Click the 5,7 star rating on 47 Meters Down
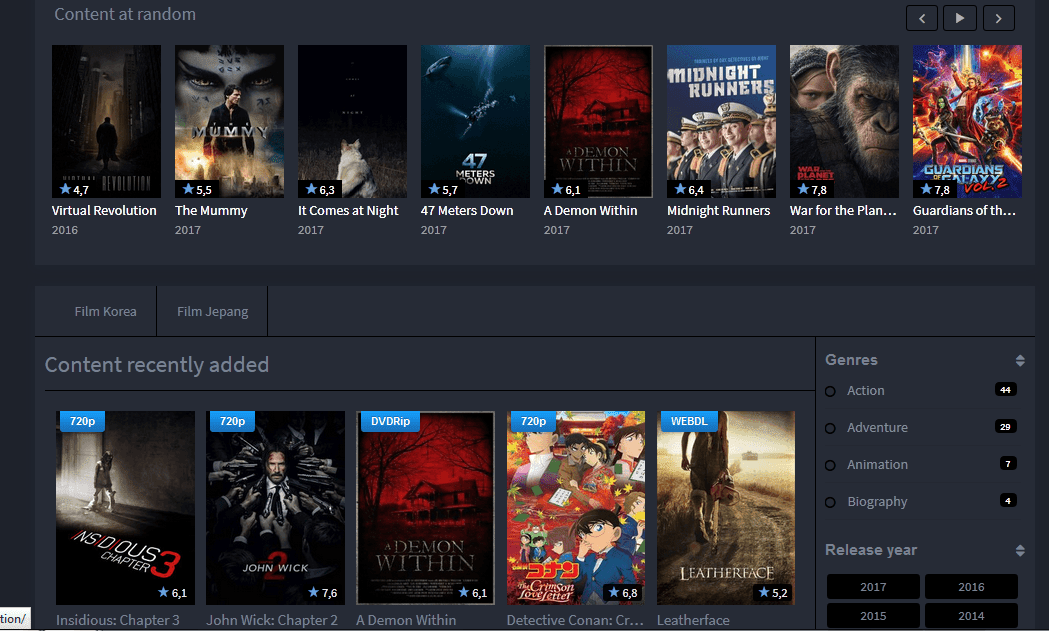The image size is (1049, 631). pyautogui.click(x=443, y=189)
